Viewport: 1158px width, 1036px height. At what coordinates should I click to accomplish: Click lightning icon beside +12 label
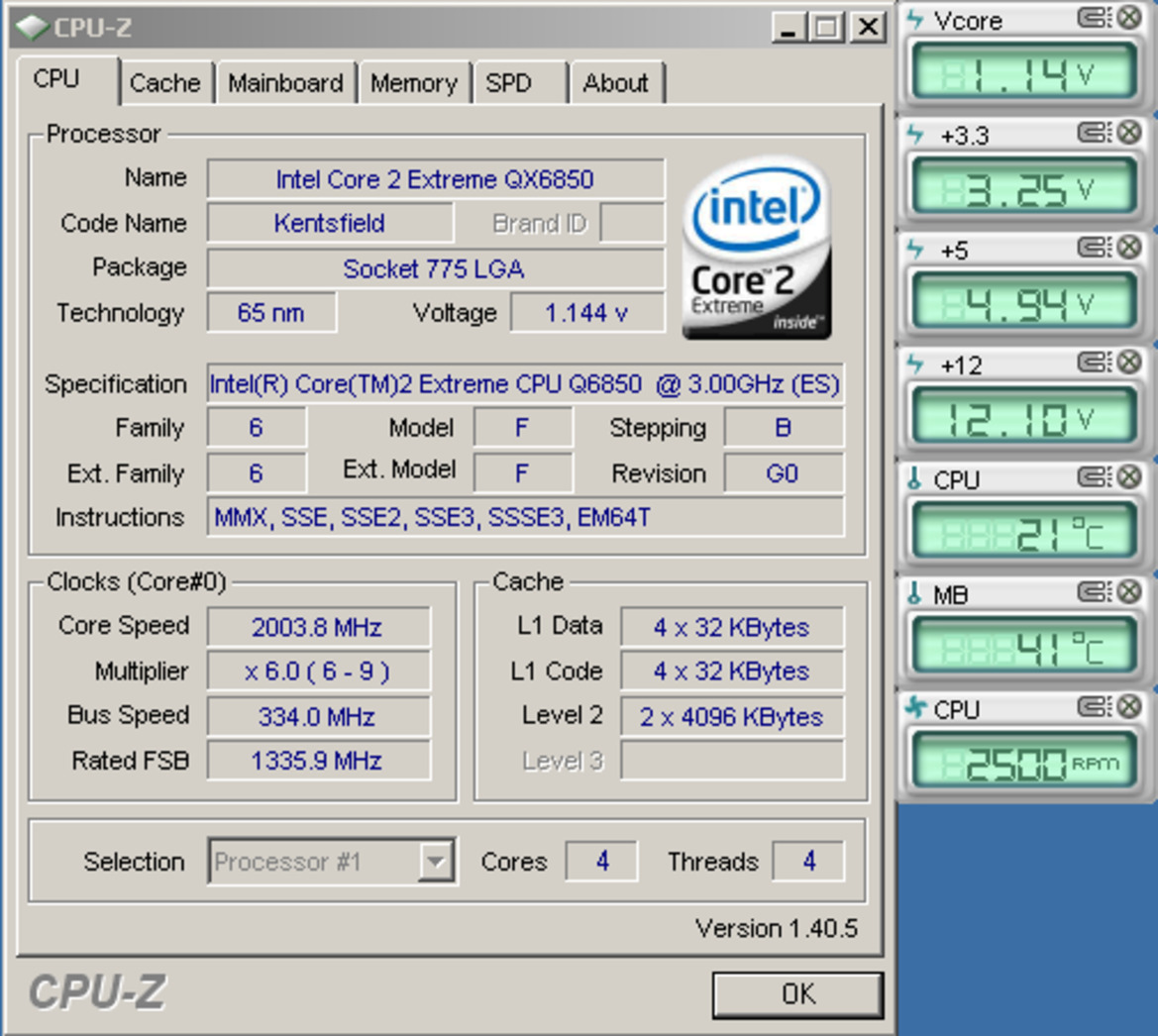915,364
